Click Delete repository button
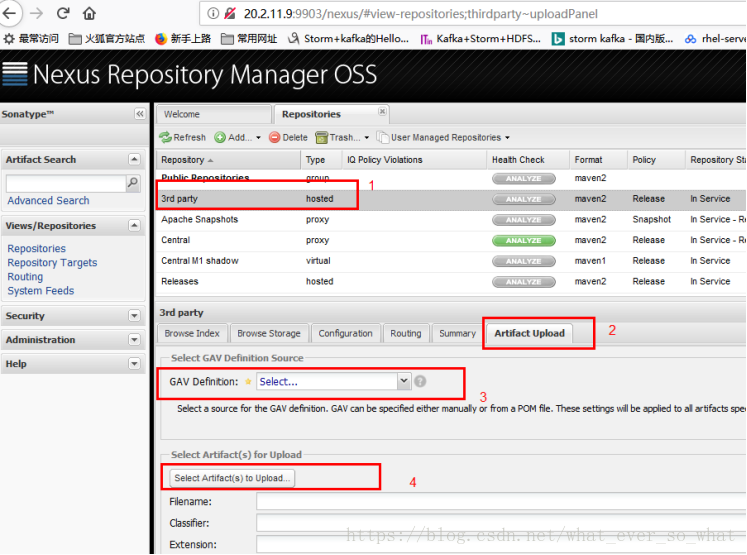The width and height of the screenshot is (747, 555). 288,137
